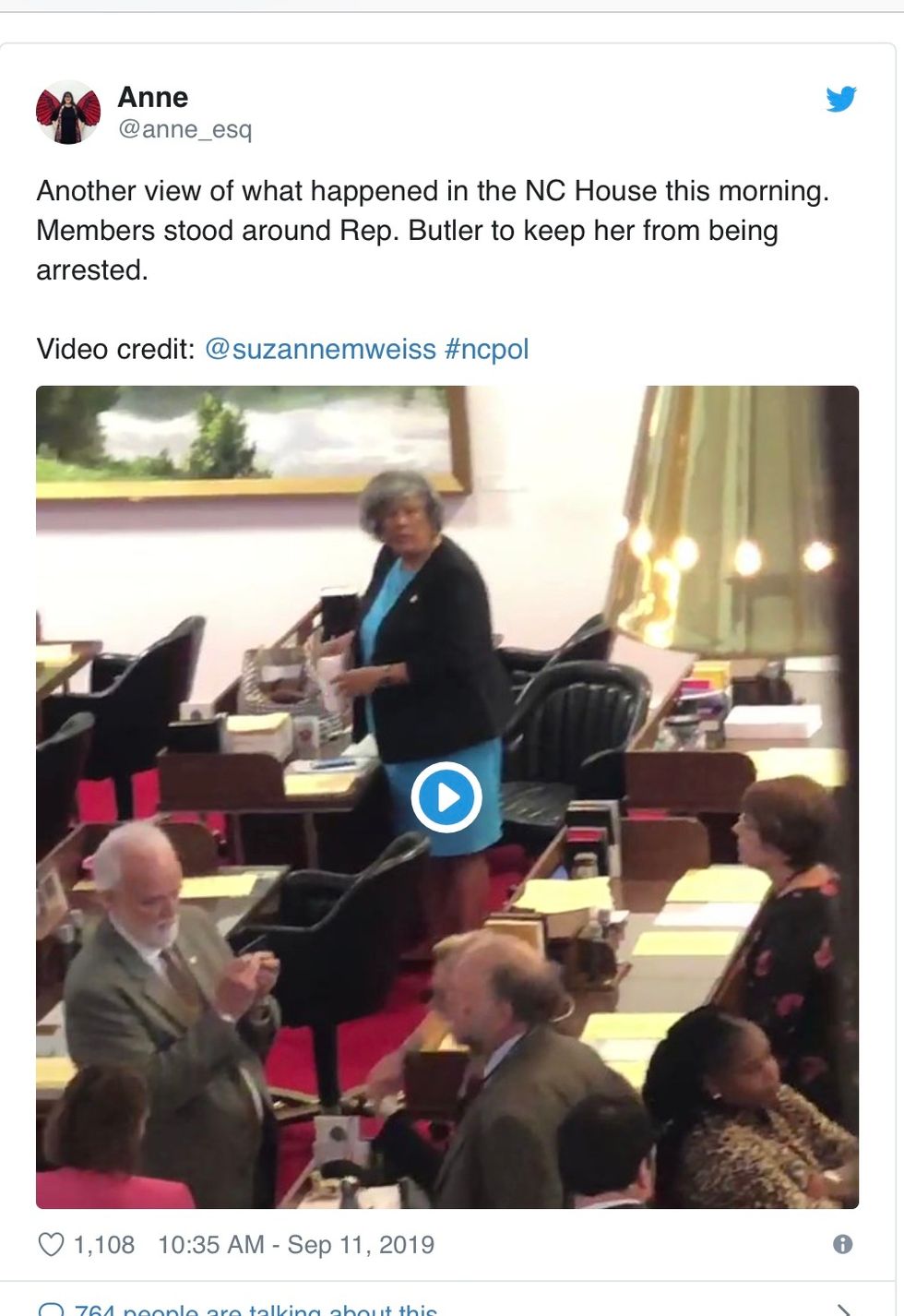904x1316 pixels.
Task: Visit the @anne_esq handle link
Action: (184, 129)
